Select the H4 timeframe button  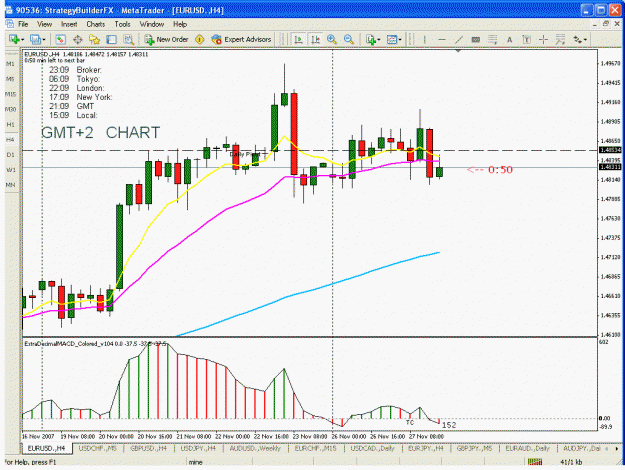[10, 140]
